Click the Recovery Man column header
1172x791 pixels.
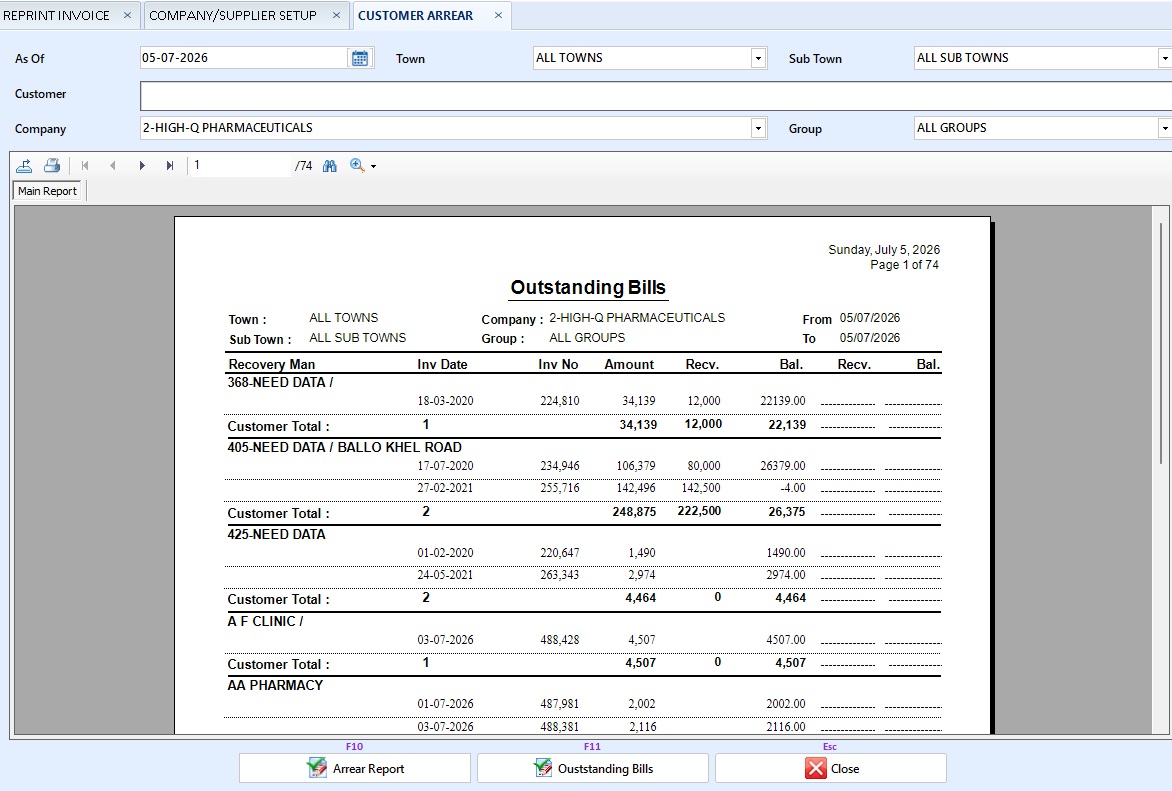(x=271, y=364)
